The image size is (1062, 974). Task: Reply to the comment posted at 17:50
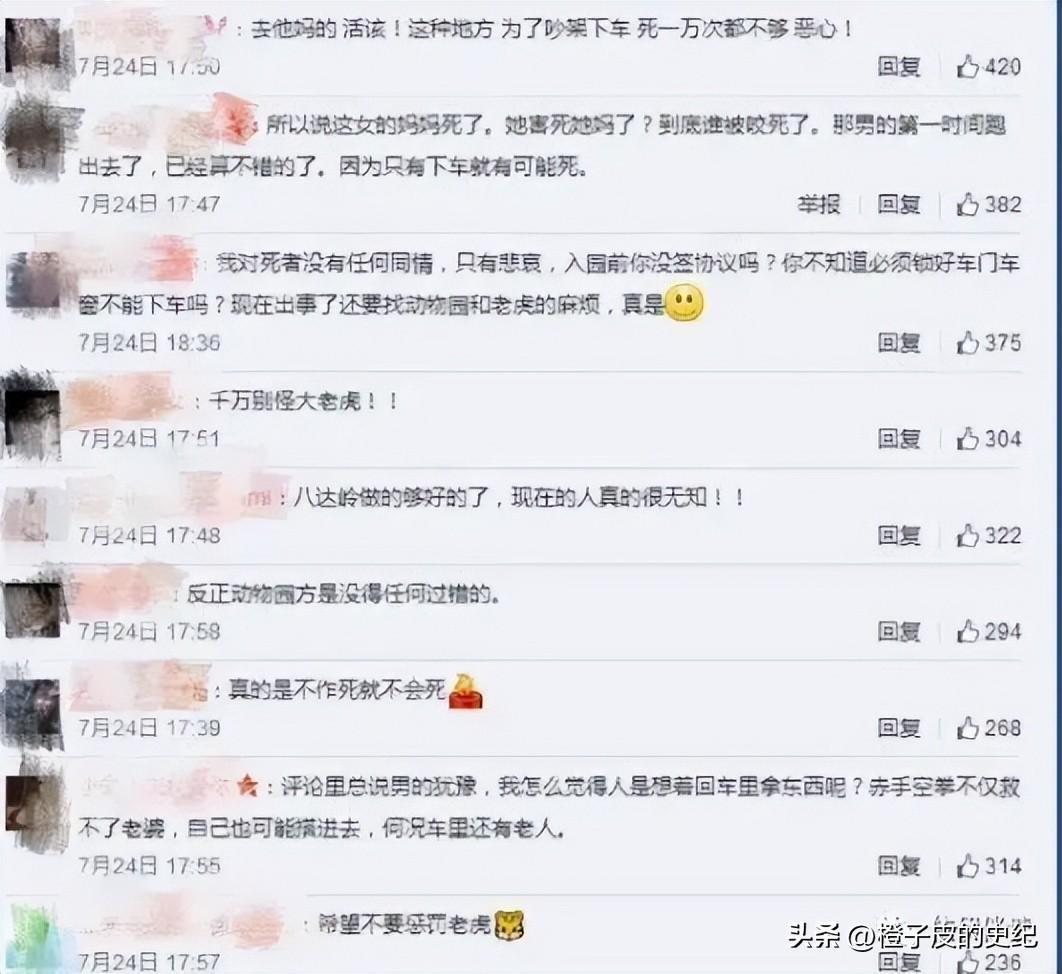coord(899,66)
